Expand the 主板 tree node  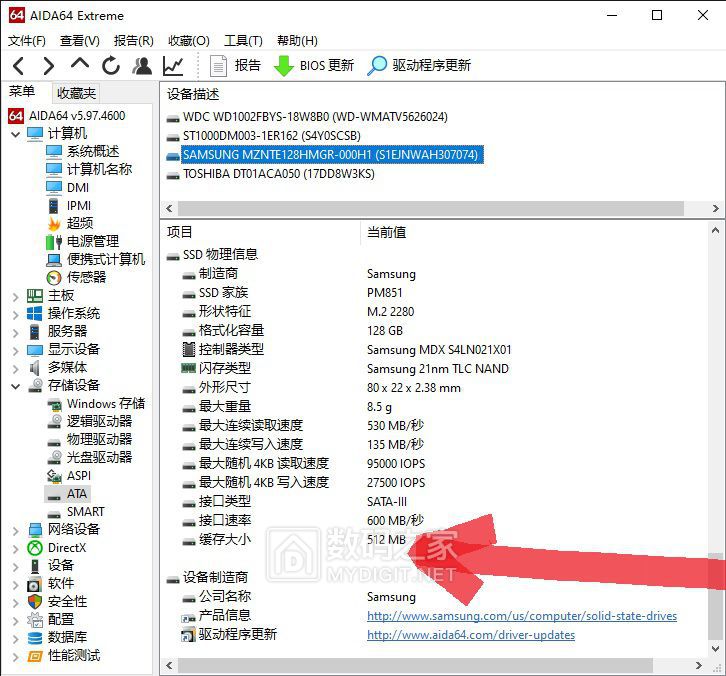16,296
